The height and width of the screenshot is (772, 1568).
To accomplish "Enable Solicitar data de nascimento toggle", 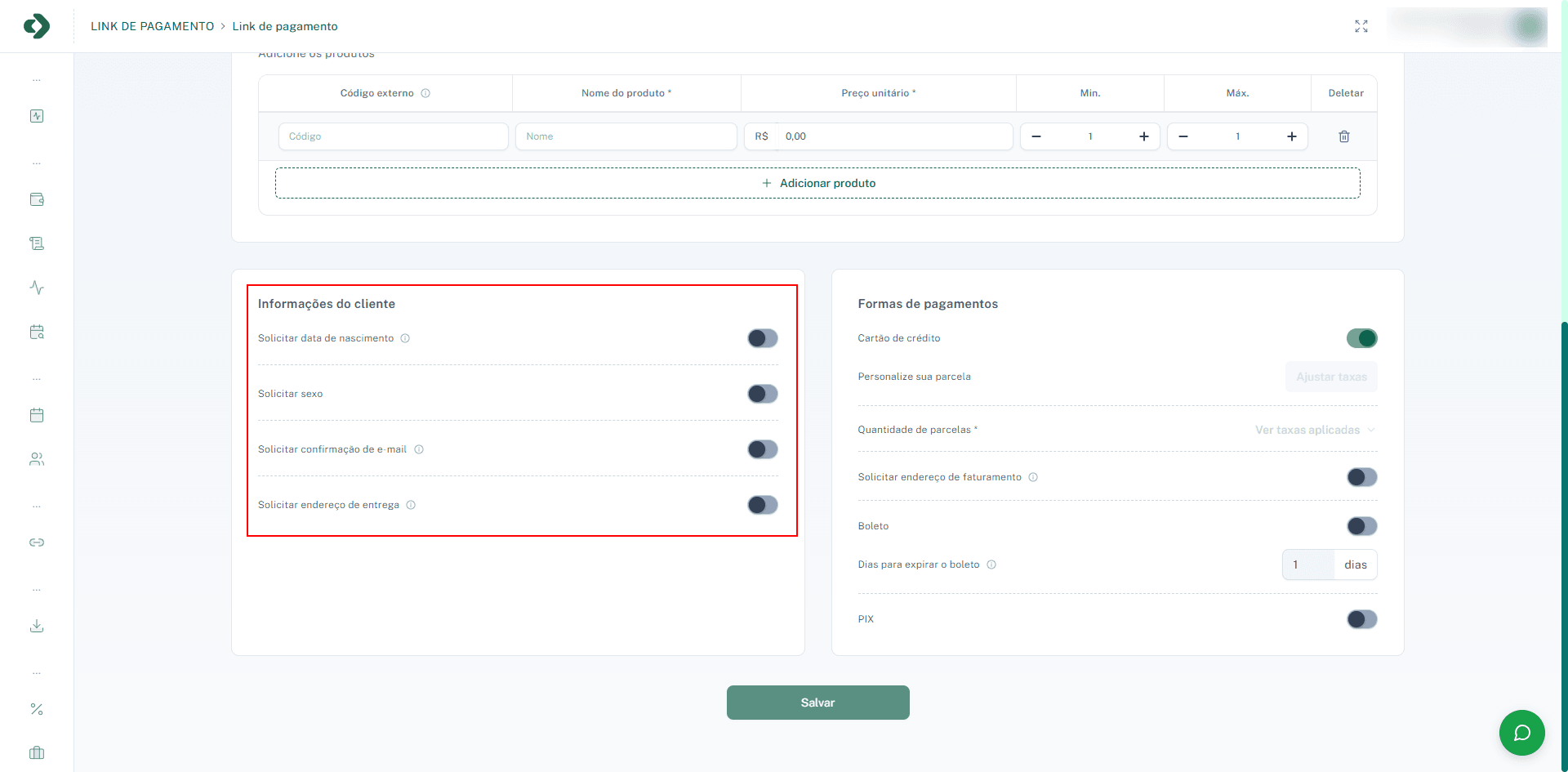I will coord(763,338).
